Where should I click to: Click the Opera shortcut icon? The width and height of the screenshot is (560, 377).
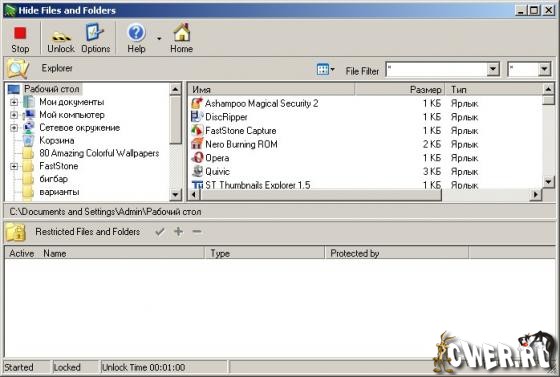[x=197, y=157]
